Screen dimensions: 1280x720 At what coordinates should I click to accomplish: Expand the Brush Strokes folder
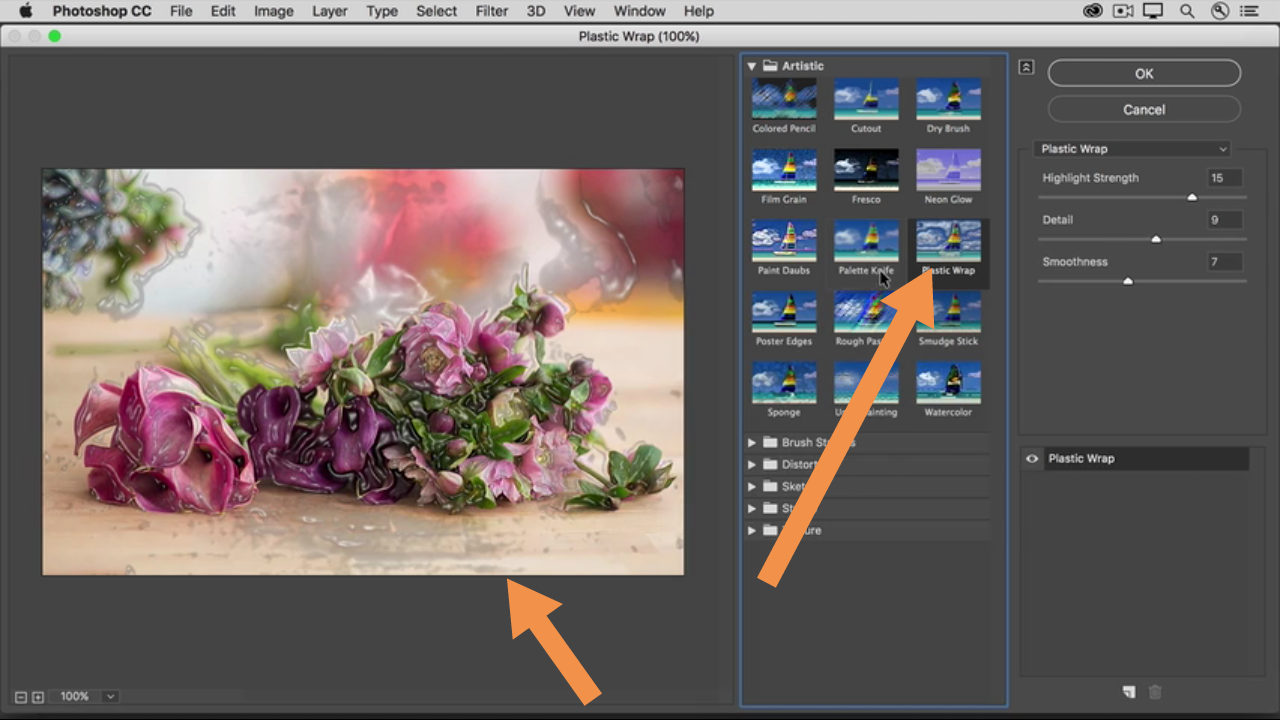click(752, 442)
